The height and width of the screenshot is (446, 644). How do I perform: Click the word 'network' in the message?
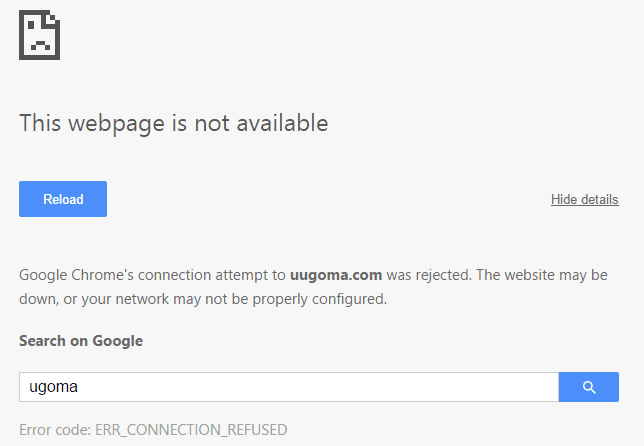tap(142, 299)
